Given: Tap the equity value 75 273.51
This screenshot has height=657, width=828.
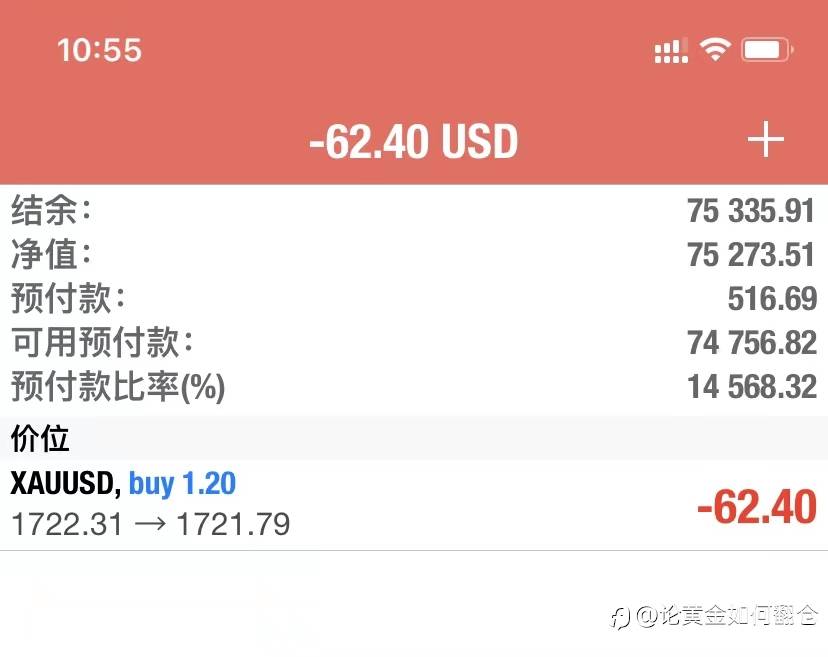Looking at the screenshot, I should point(751,255).
